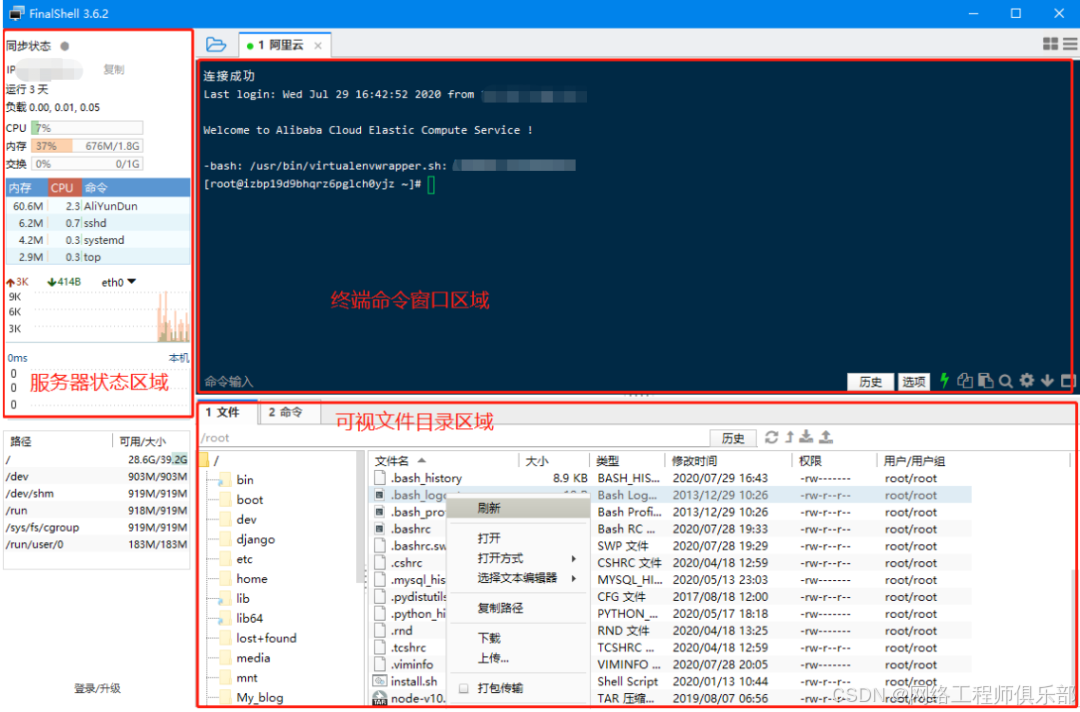Open the etc folder in tree
1080x712 pixels.
pos(245,559)
